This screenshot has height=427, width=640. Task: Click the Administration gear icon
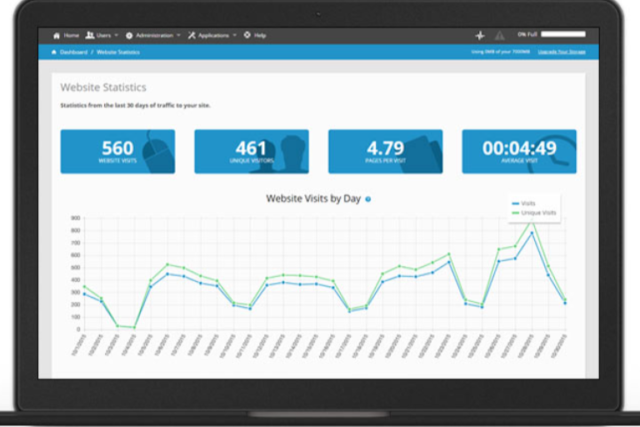point(129,36)
